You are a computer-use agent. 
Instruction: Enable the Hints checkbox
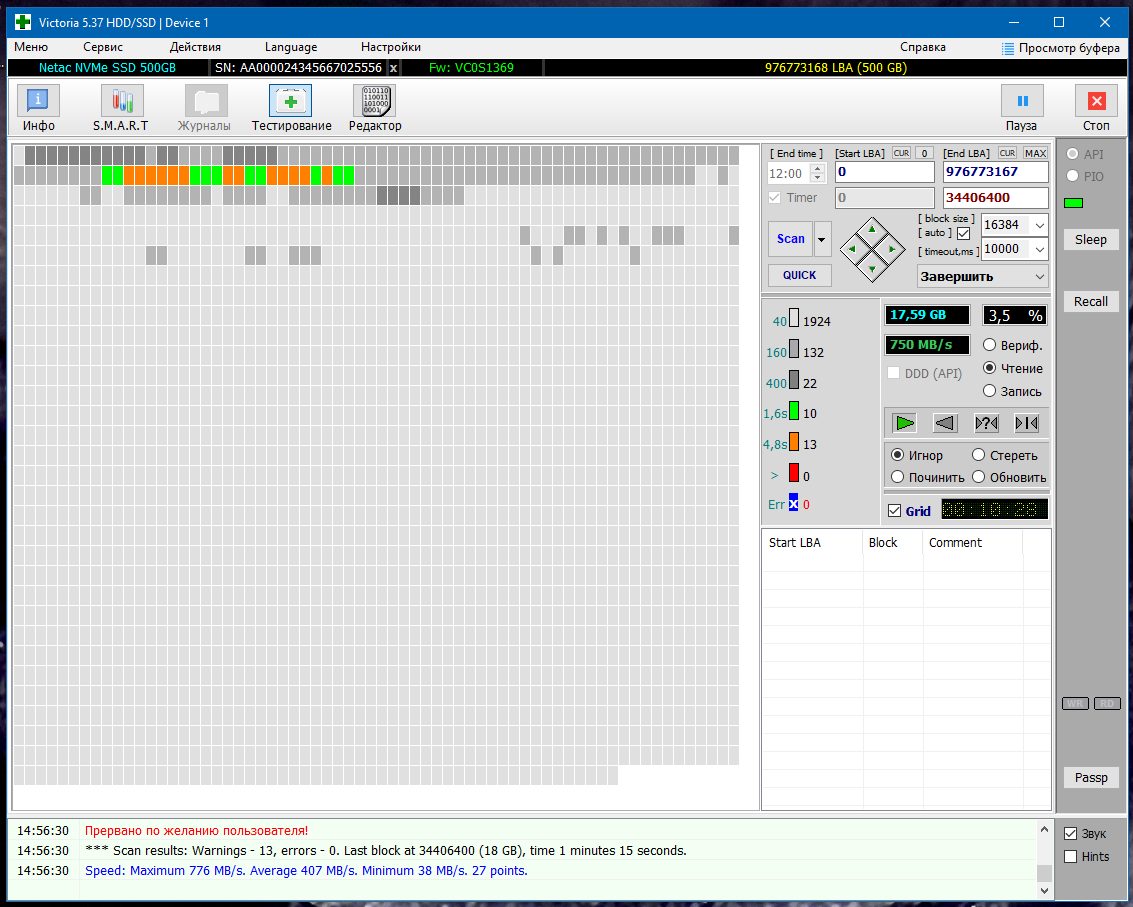tap(1071, 856)
